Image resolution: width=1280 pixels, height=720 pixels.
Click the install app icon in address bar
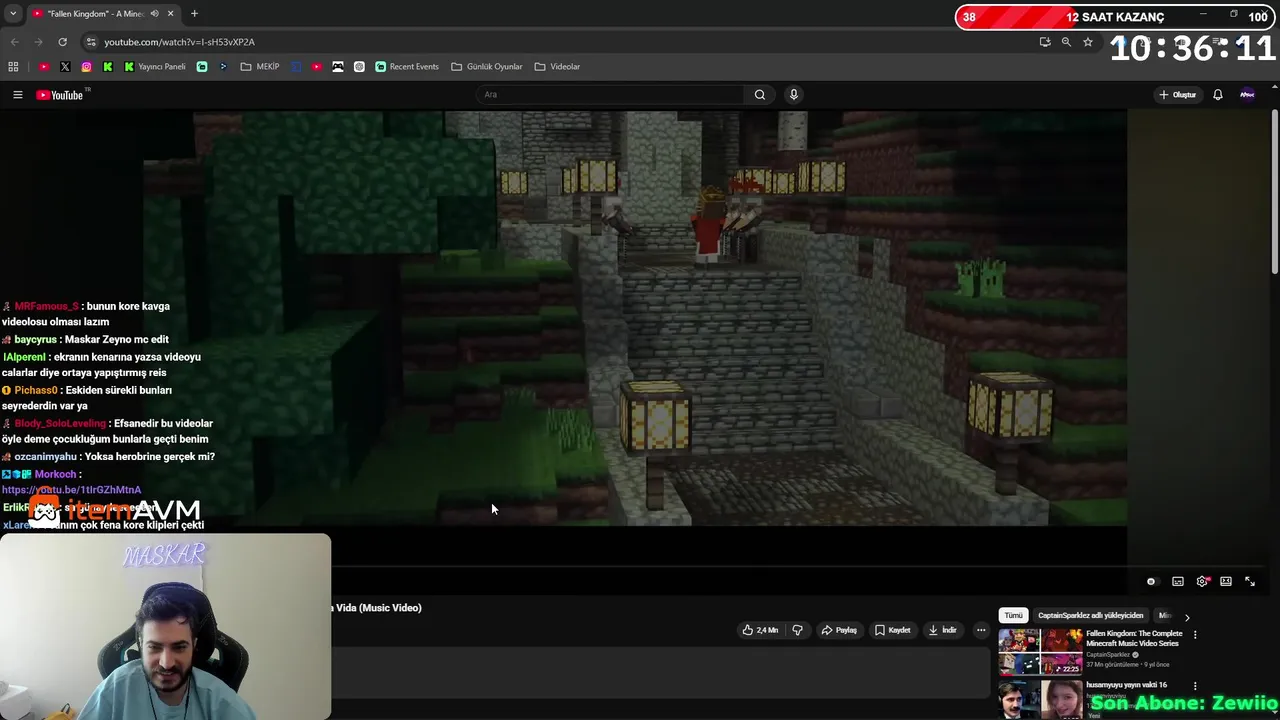pos(1045,42)
